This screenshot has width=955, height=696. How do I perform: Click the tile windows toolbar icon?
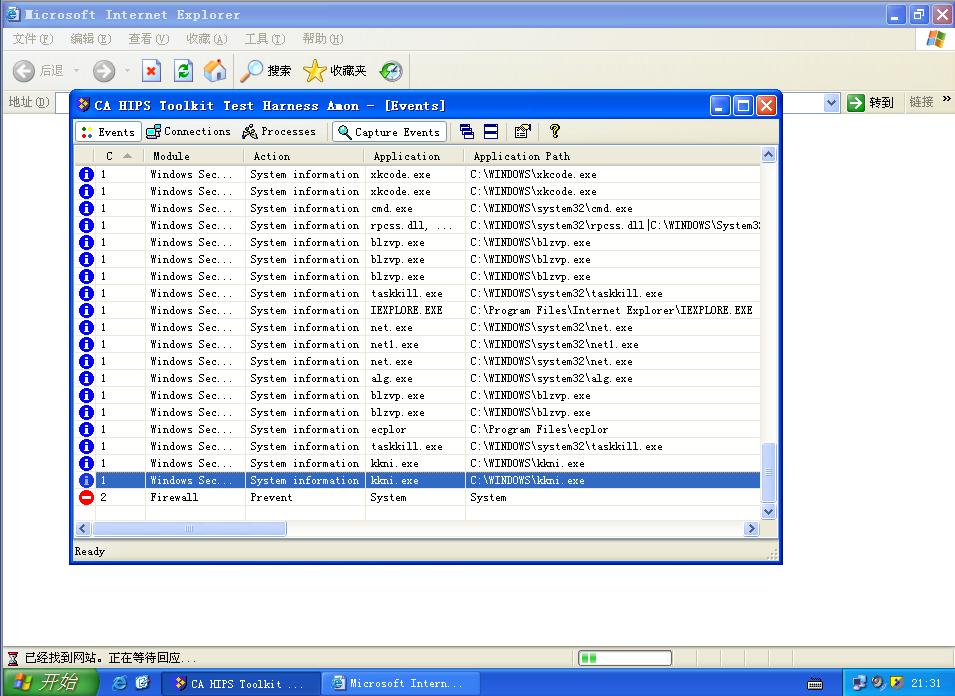[491, 131]
